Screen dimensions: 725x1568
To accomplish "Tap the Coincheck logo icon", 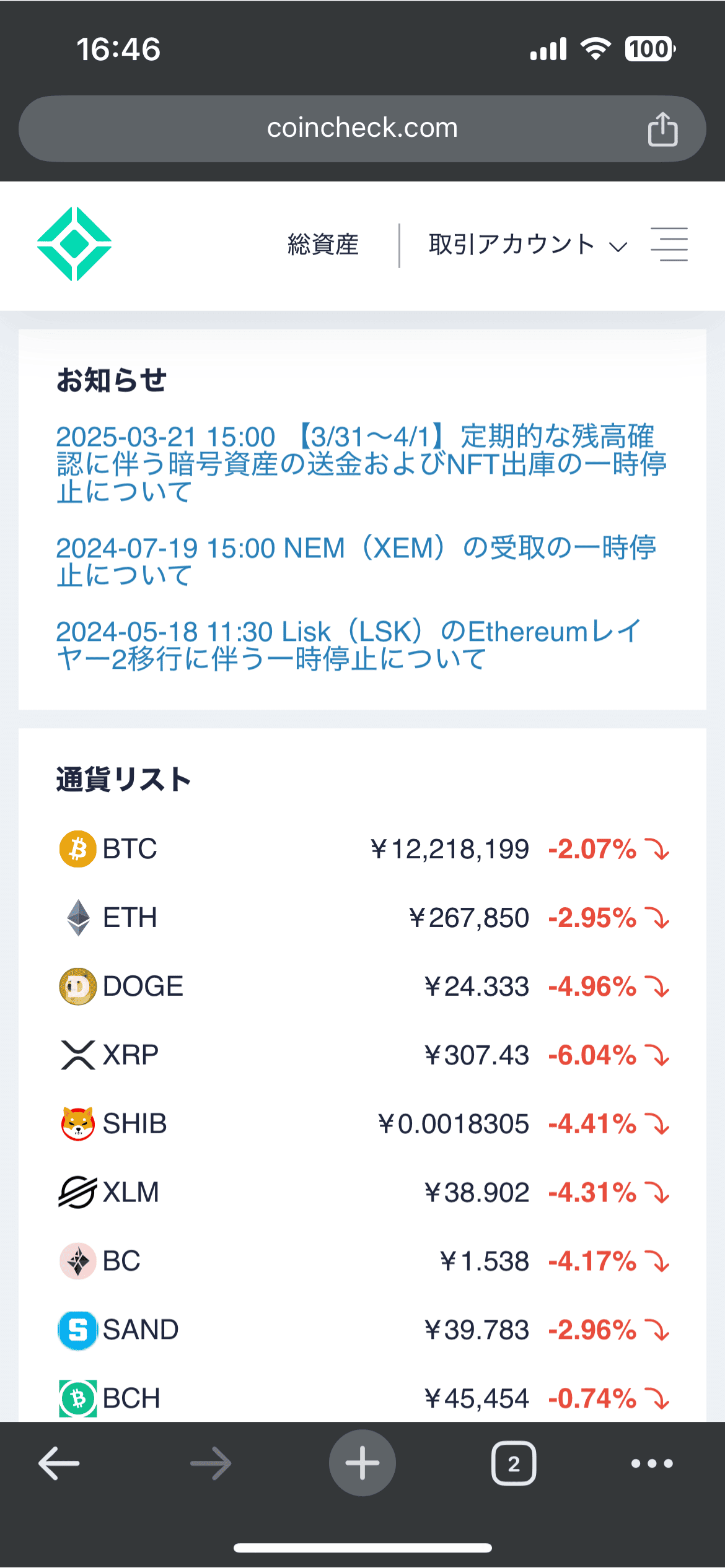I will coord(74,244).
